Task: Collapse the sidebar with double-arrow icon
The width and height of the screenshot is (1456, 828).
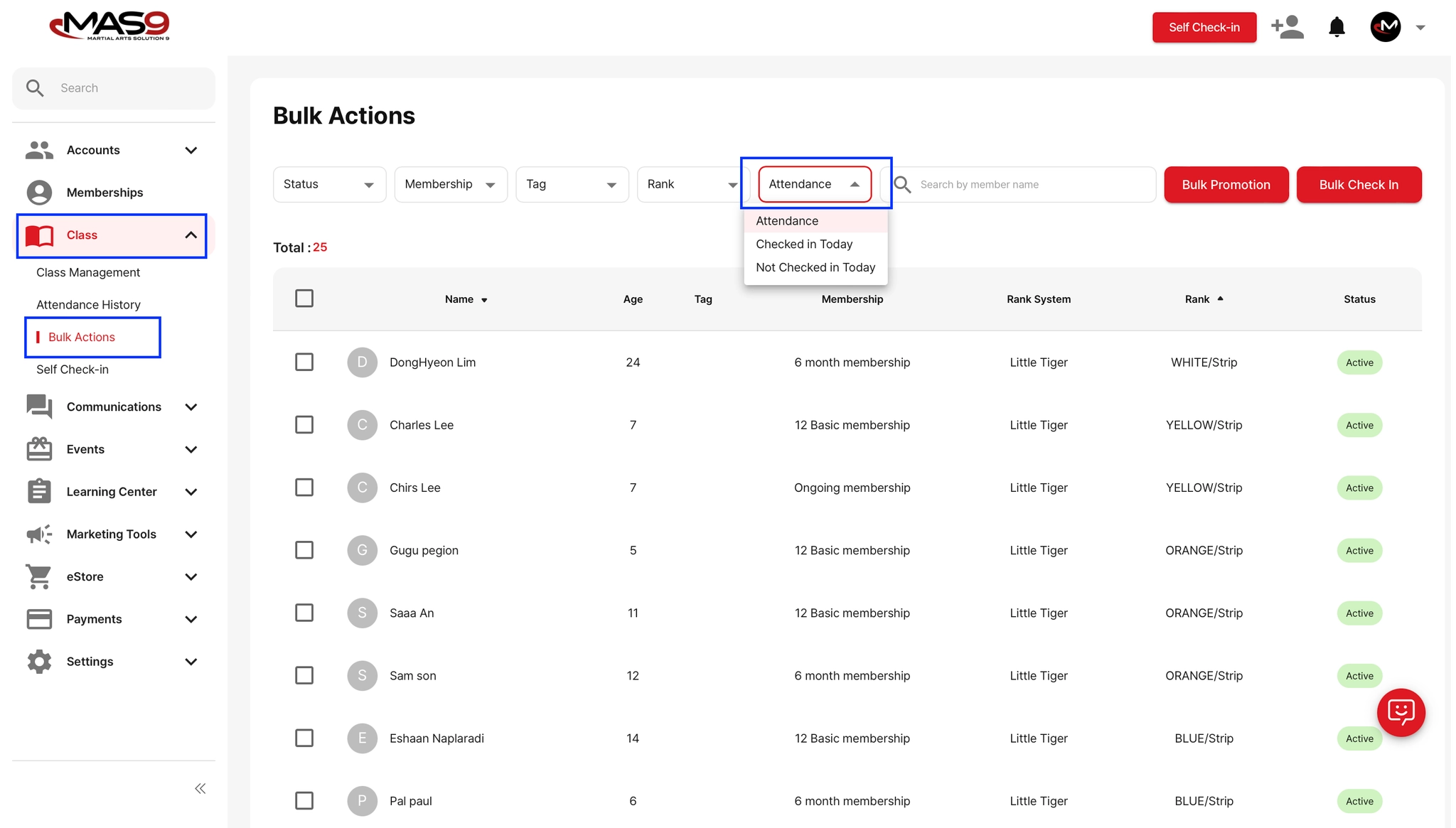Action: [x=200, y=788]
